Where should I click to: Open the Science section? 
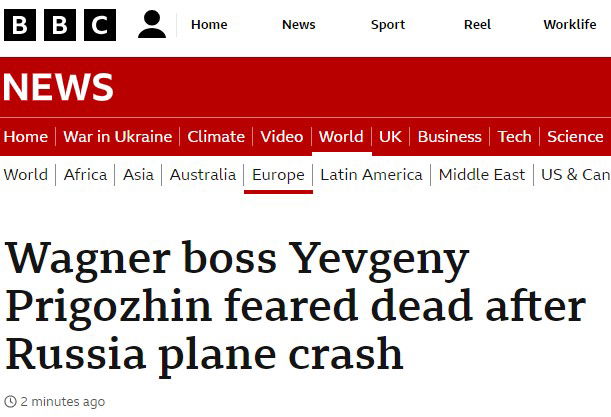(x=575, y=137)
